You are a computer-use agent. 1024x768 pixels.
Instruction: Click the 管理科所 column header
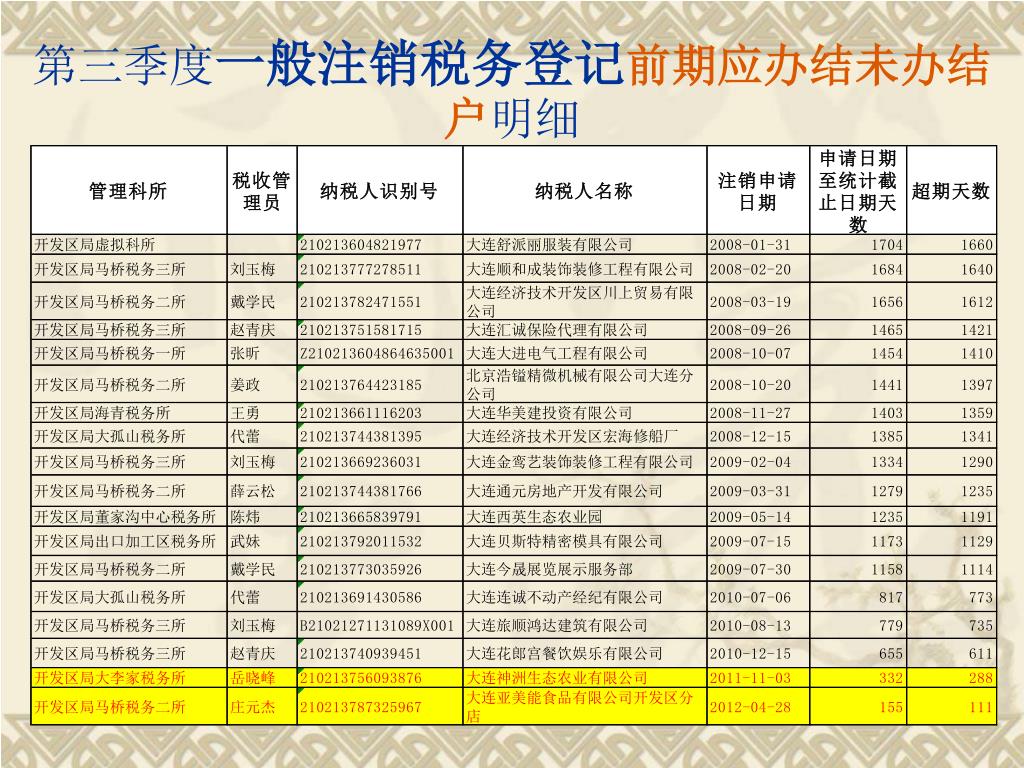point(128,191)
